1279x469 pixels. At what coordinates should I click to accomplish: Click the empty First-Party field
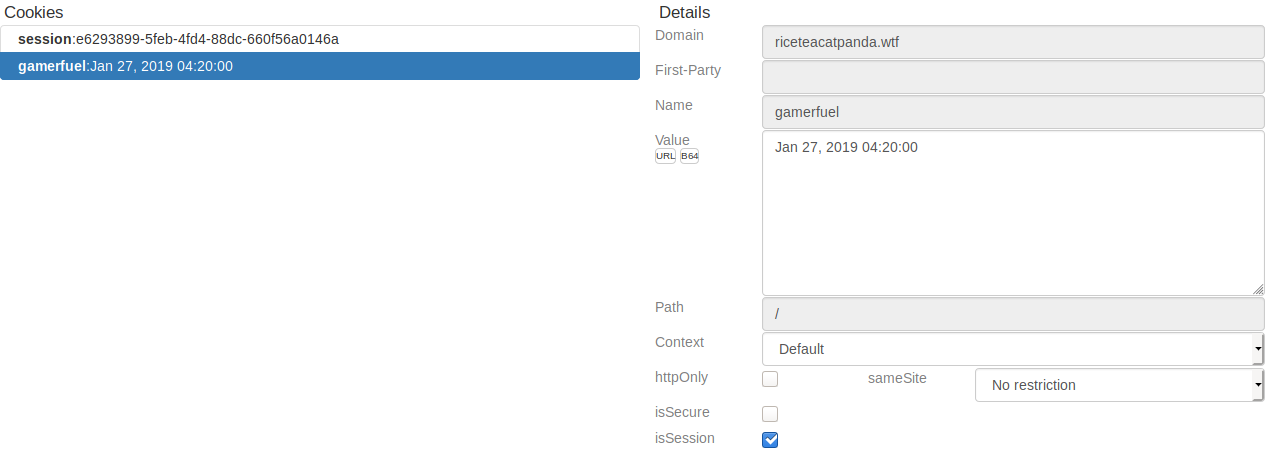coord(1010,77)
